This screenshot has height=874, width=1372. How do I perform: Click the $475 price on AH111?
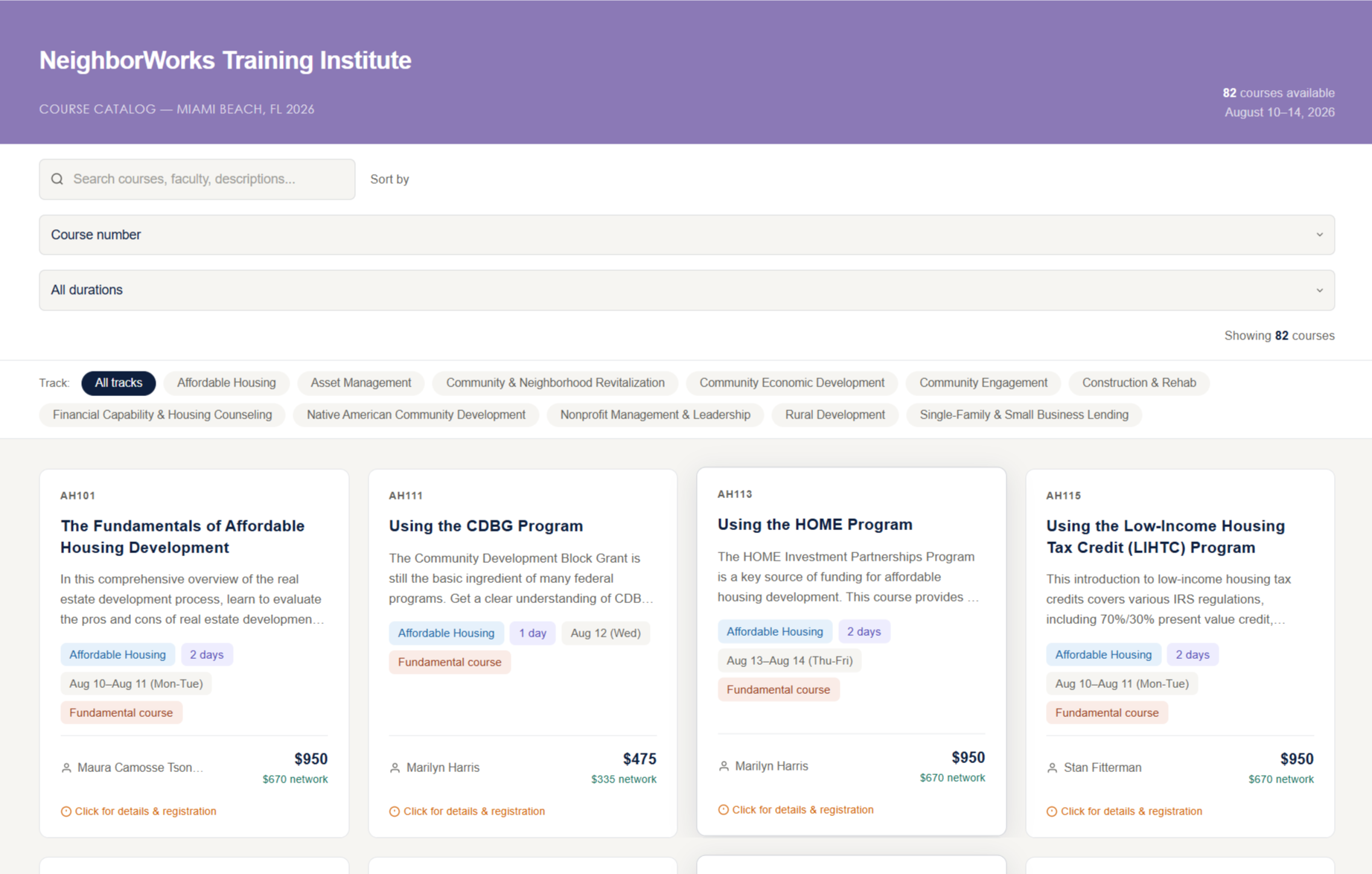point(639,759)
